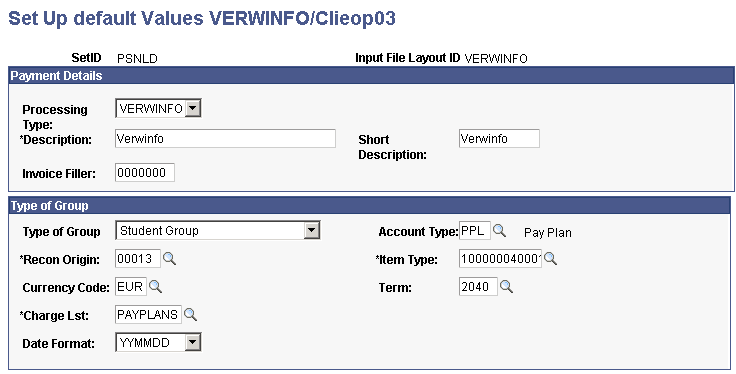Click the Recon Origin input field

tap(138, 259)
